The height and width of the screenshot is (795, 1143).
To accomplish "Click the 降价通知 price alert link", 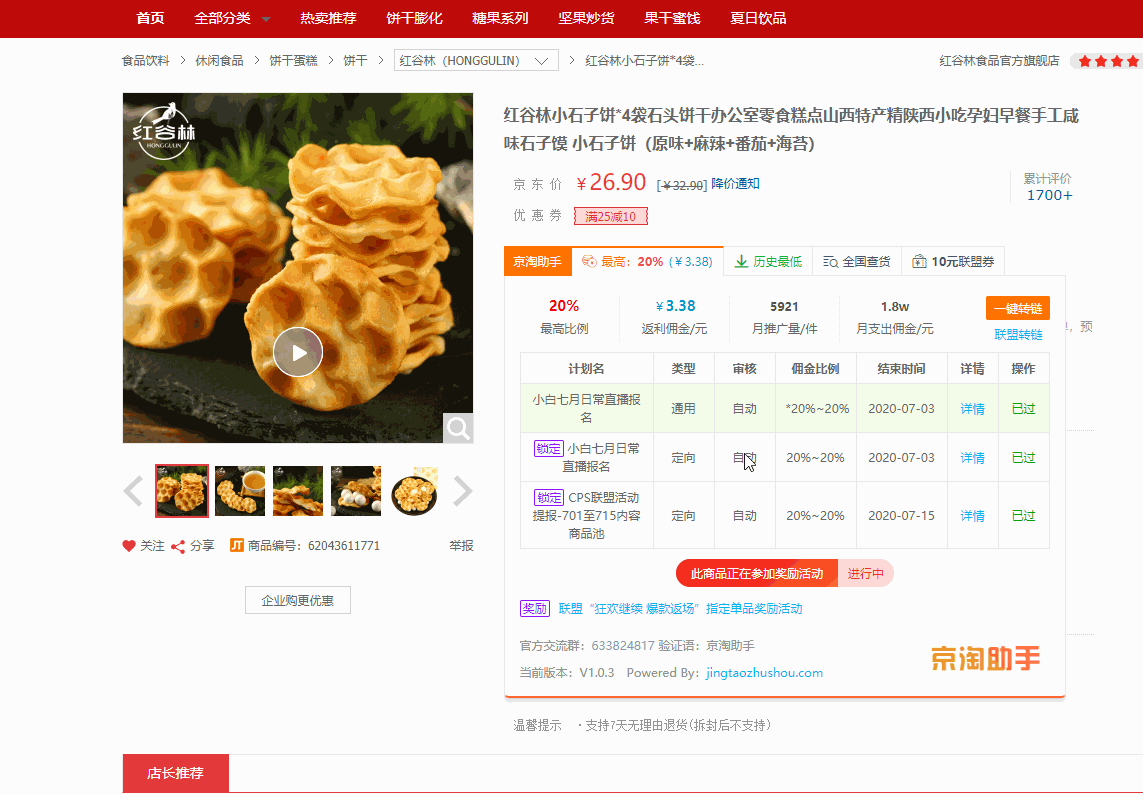I will [x=735, y=184].
